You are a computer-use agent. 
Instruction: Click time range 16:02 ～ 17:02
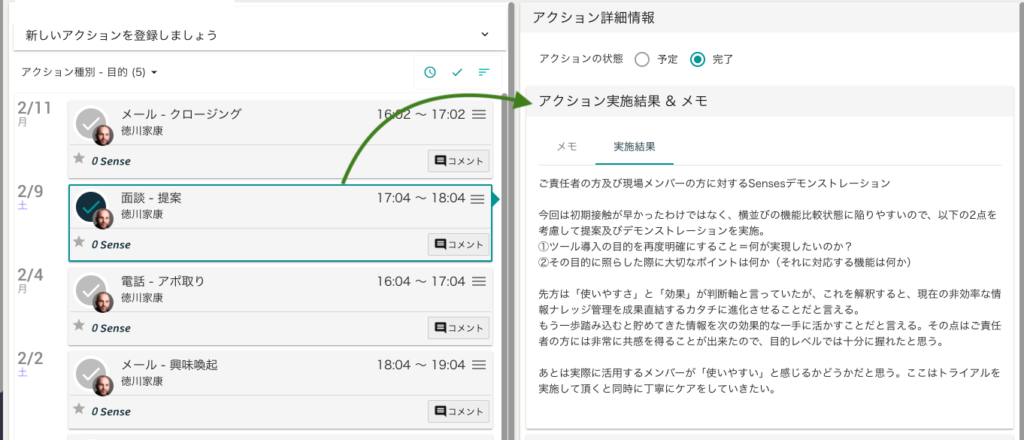(x=421, y=115)
